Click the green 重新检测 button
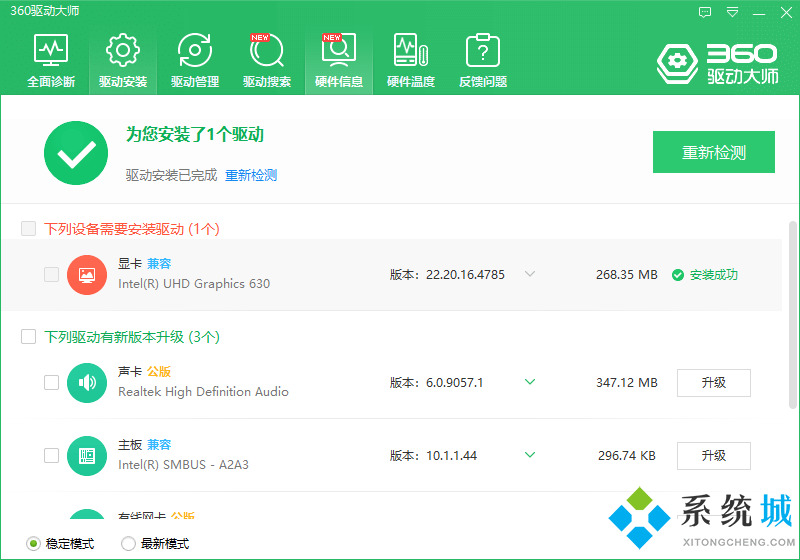Image resolution: width=800 pixels, height=560 pixels. click(714, 152)
